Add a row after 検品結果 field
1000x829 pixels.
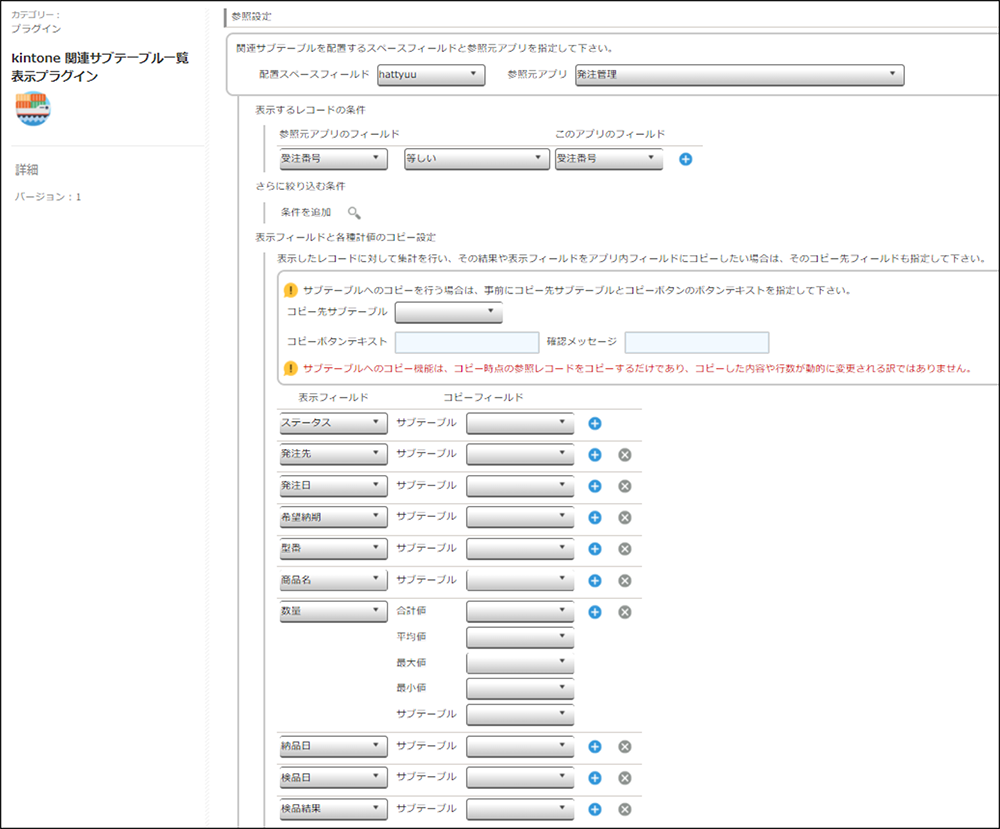pos(595,809)
